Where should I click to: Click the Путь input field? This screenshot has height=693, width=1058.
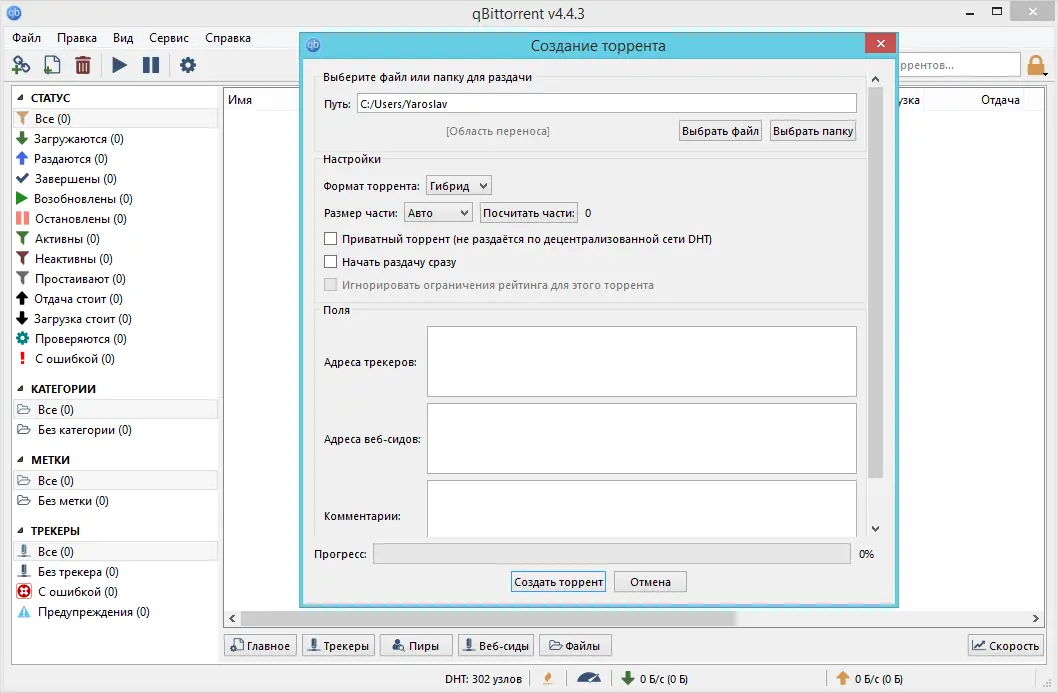607,103
